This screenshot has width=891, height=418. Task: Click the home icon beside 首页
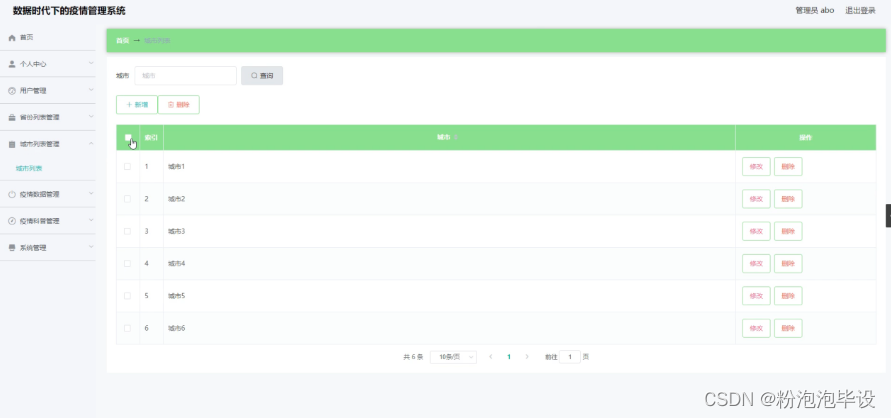tap(12, 37)
